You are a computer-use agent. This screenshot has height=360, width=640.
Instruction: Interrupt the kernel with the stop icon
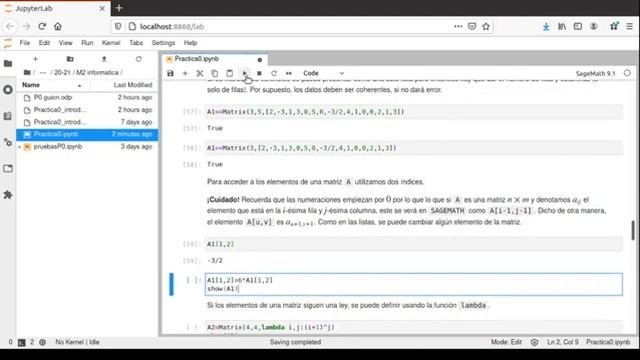[x=259, y=73]
